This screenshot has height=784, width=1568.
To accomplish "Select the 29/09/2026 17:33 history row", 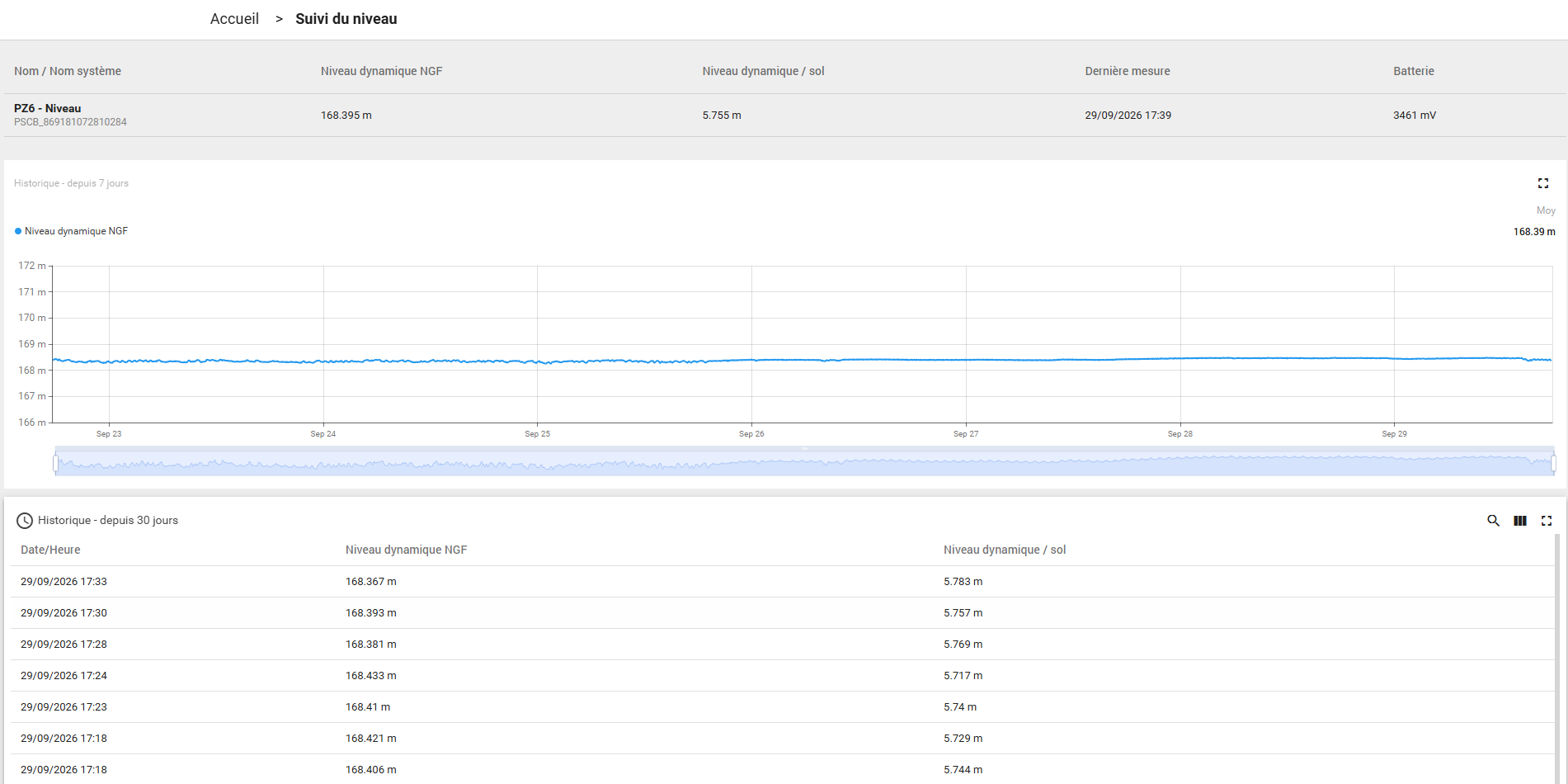I will pyautogui.click(x=783, y=582).
